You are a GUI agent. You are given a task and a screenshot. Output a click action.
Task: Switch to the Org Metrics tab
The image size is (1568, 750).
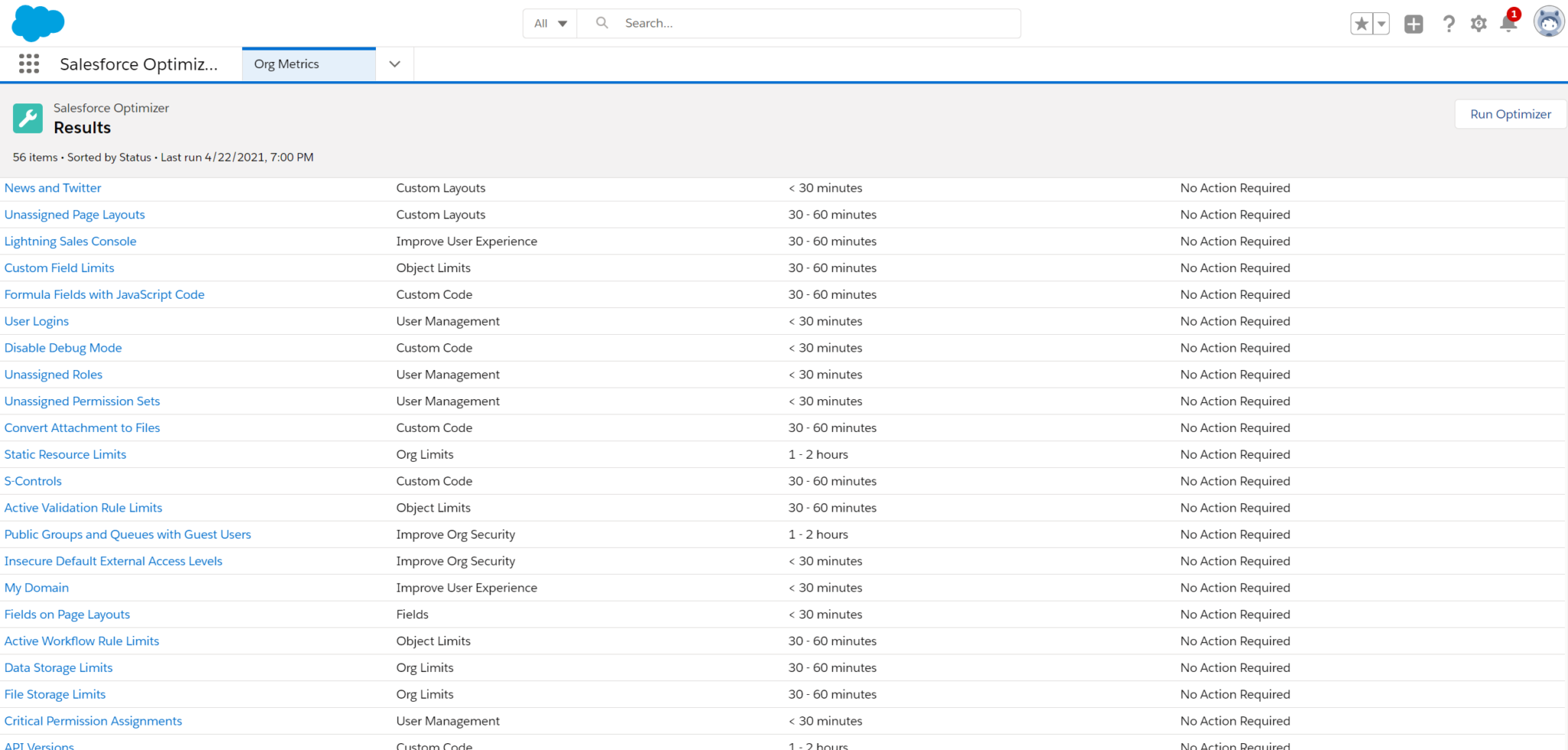pos(286,64)
